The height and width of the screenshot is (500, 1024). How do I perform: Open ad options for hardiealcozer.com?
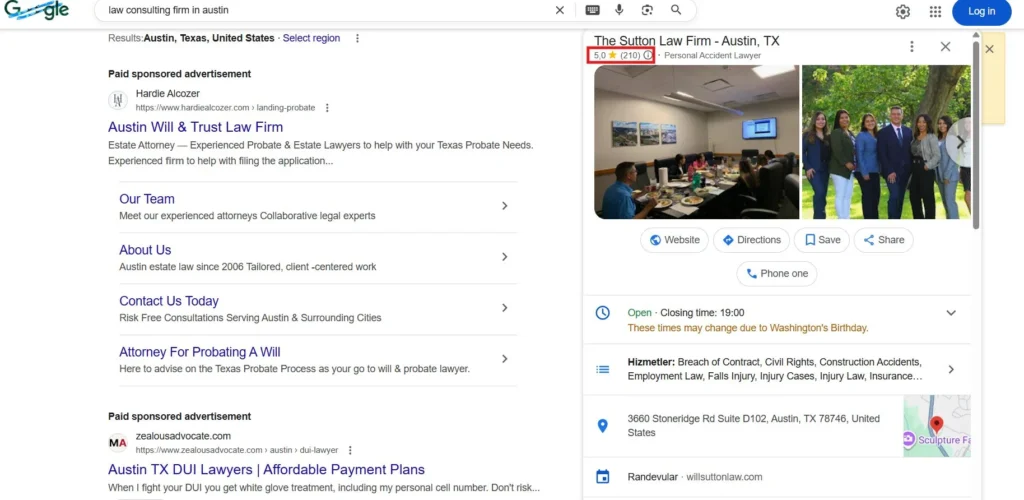pyautogui.click(x=327, y=108)
